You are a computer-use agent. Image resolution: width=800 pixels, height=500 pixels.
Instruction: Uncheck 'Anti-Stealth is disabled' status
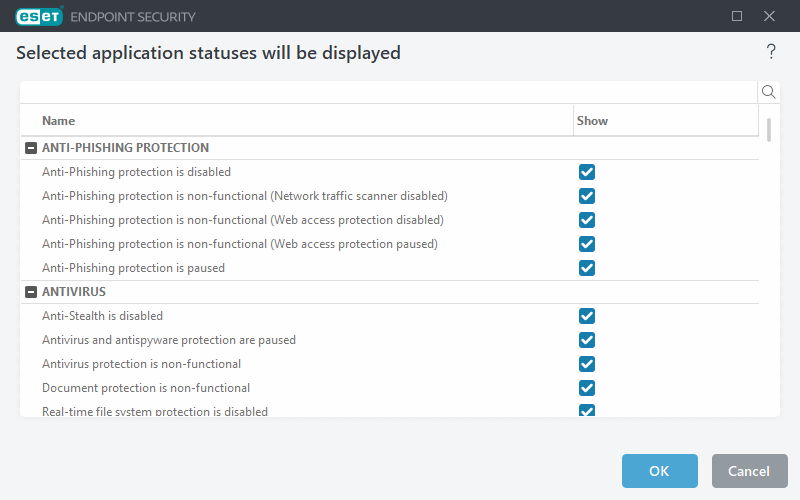pyautogui.click(x=587, y=316)
